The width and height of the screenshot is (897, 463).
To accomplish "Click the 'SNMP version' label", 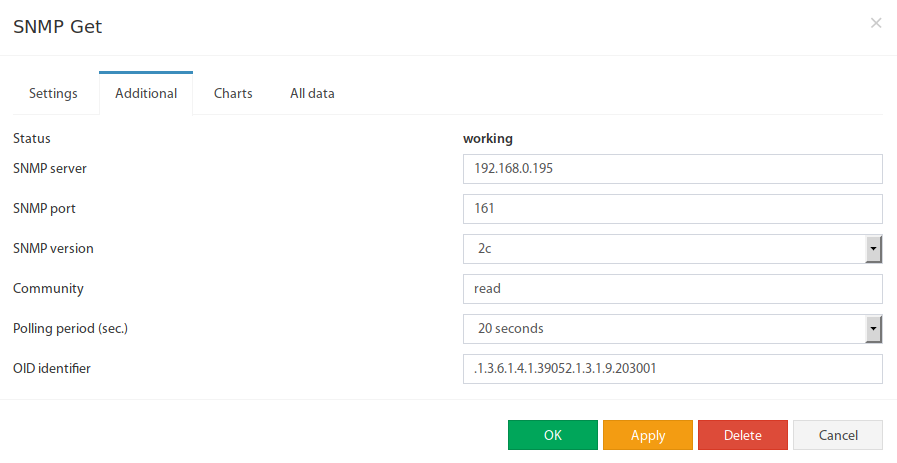I will click(x=53, y=248).
